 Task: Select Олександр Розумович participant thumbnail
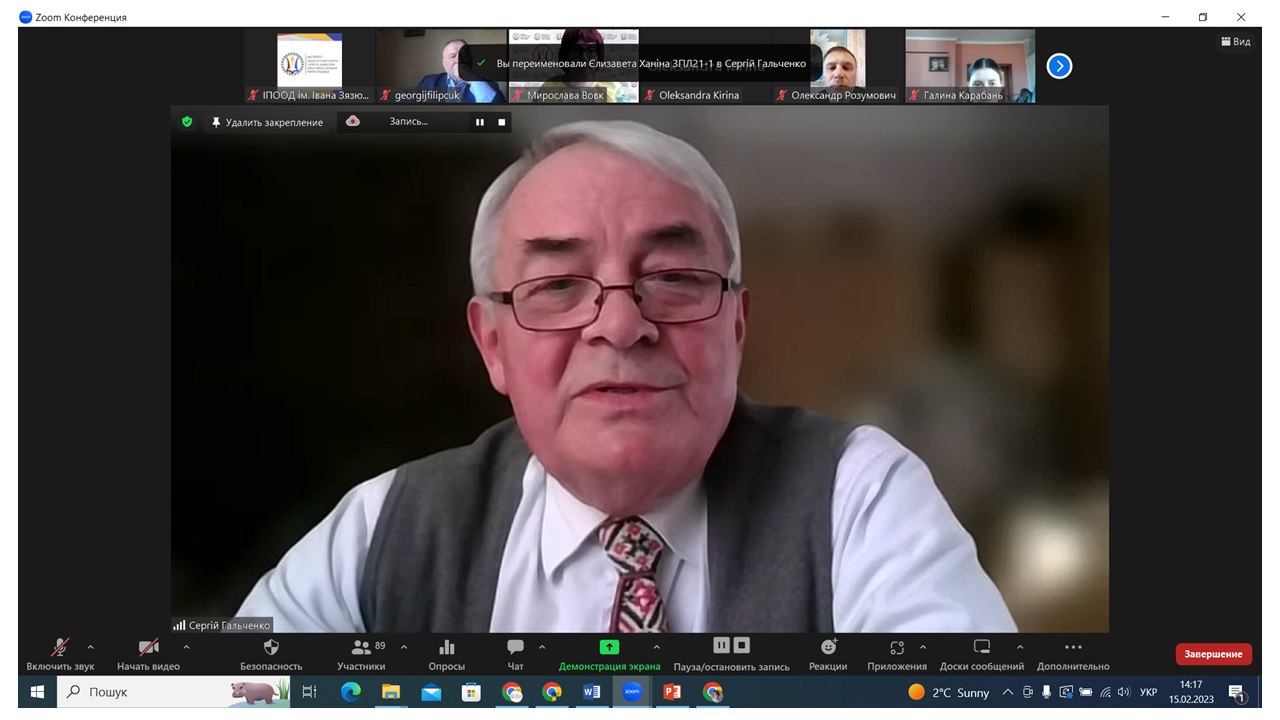click(838, 66)
